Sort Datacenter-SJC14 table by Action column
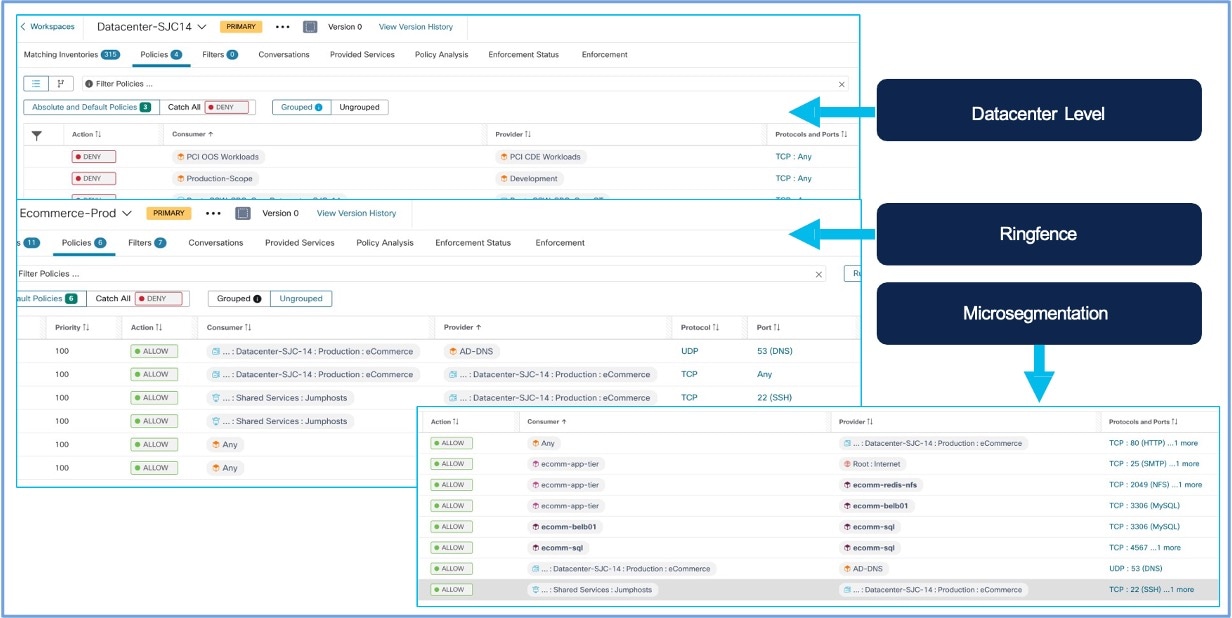 pos(87,134)
